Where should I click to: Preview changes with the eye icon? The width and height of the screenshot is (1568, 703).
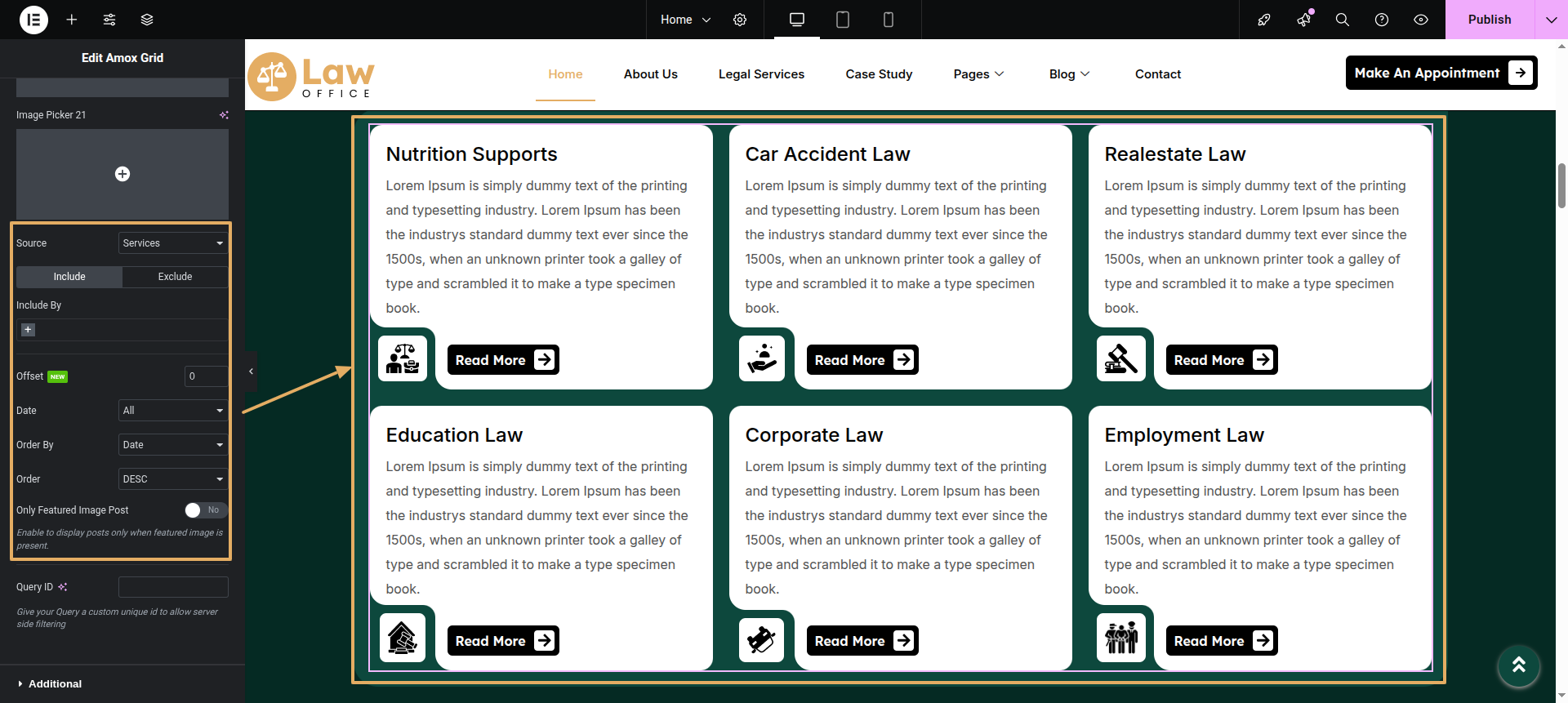pyautogui.click(x=1421, y=20)
